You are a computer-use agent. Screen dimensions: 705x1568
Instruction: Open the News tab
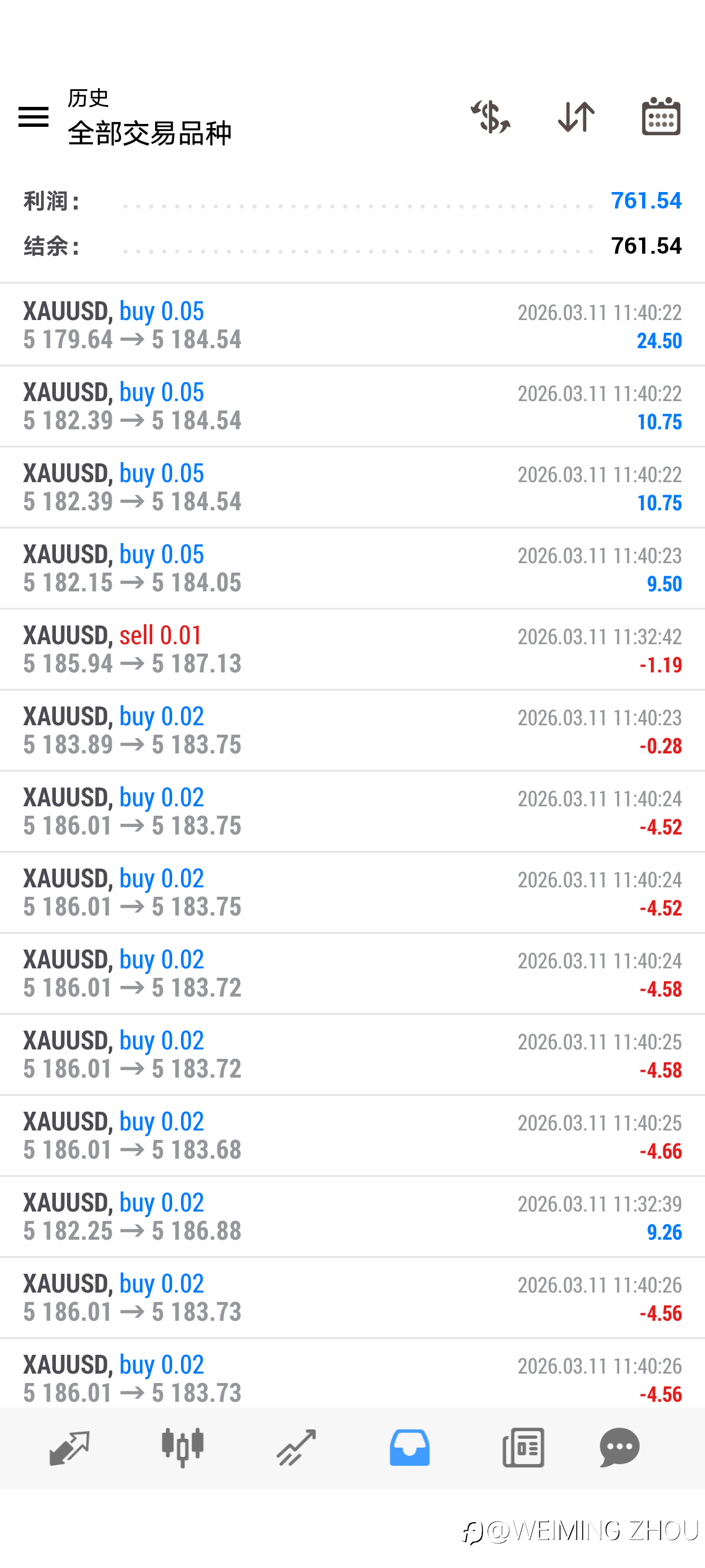(x=523, y=1447)
